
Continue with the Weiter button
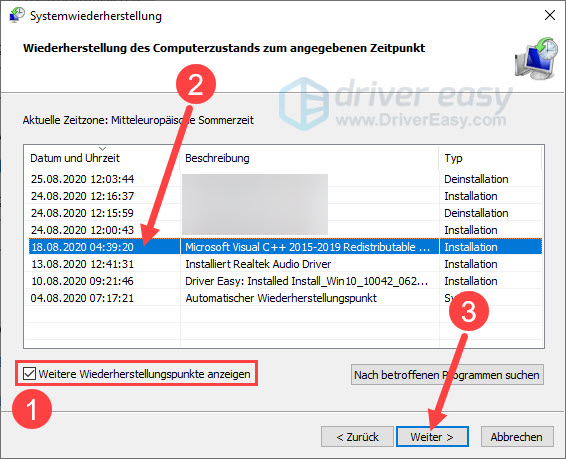click(x=432, y=437)
